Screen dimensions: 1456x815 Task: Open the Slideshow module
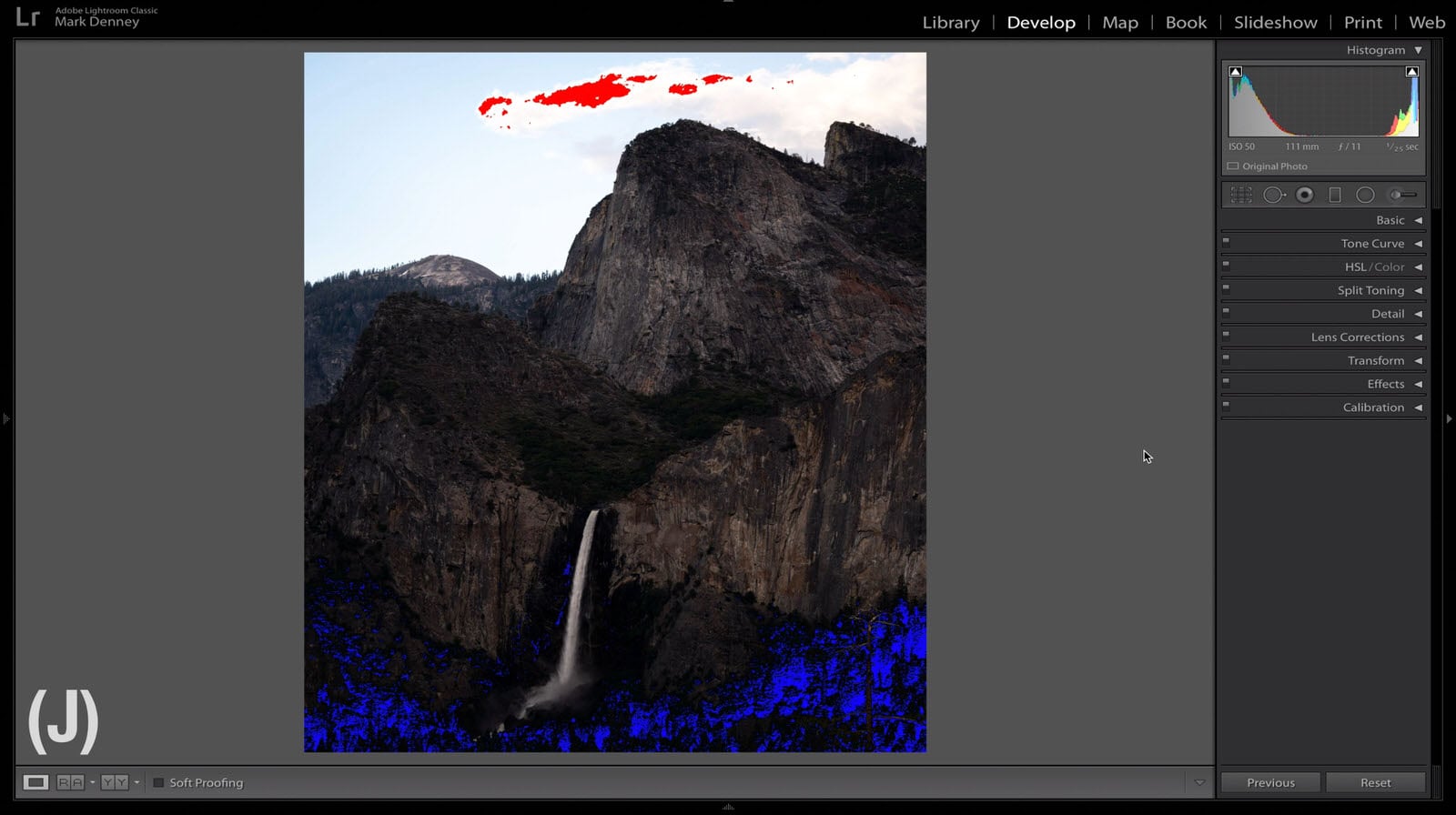tap(1276, 23)
